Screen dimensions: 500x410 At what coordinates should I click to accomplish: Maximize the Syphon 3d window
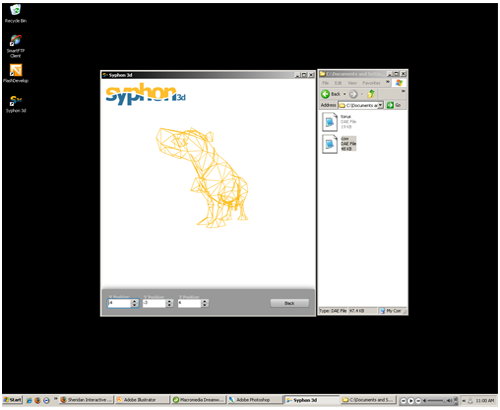point(304,75)
